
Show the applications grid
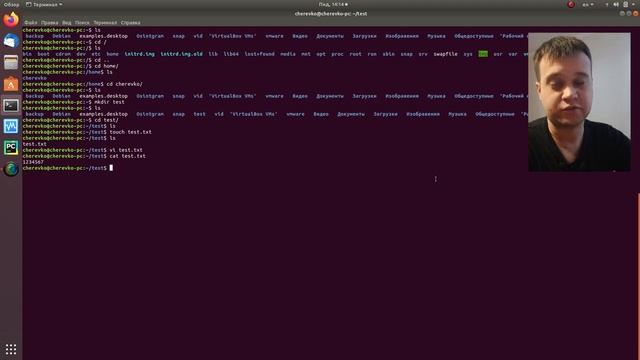click(11, 349)
